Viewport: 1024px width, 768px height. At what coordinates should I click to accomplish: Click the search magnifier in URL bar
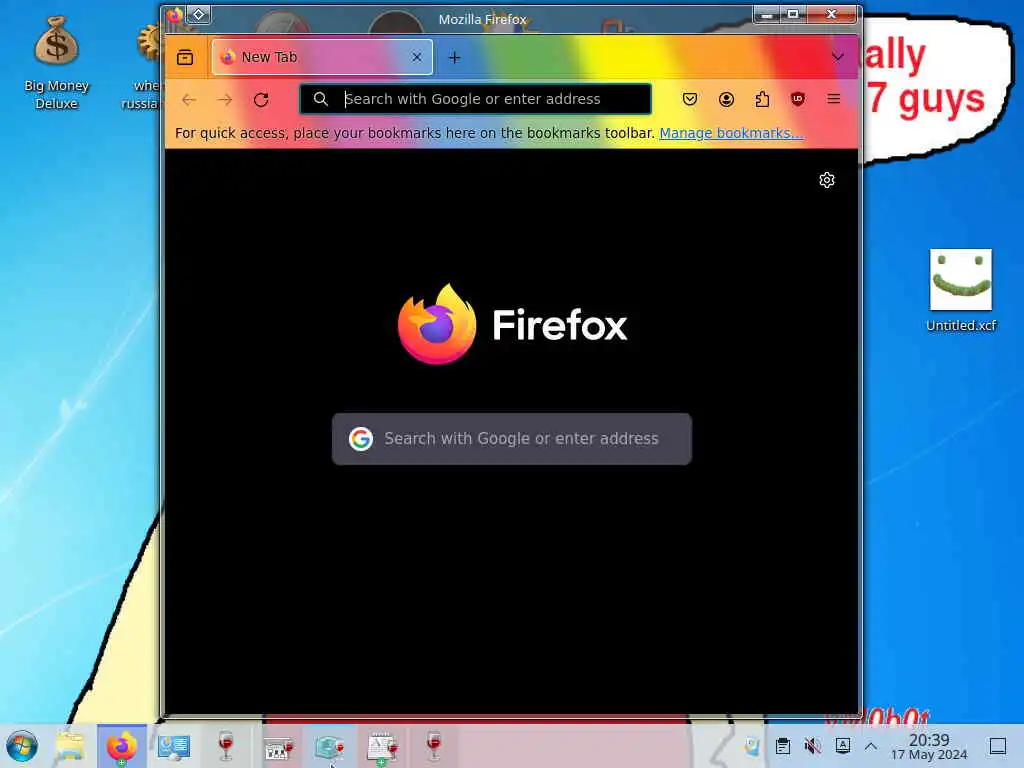tap(321, 99)
